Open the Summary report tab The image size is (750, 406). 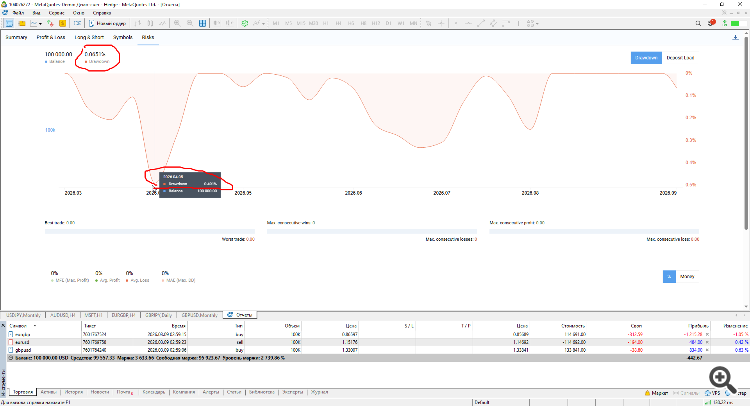pos(16,37)
